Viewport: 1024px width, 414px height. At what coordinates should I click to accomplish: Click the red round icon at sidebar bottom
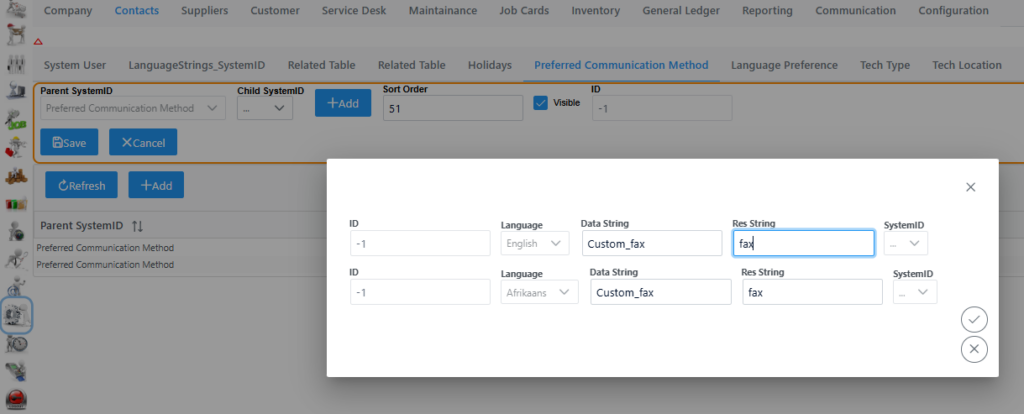click(x=16, y=400)
